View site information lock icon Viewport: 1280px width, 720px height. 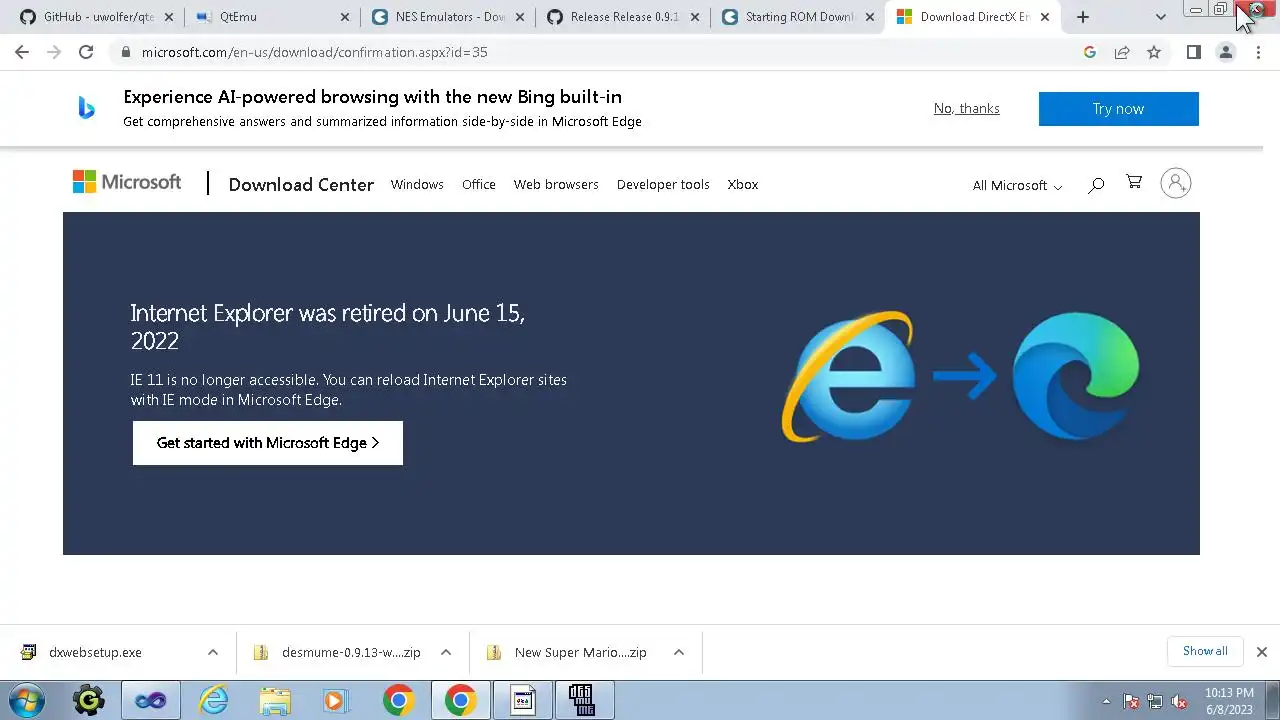[126, 52]
